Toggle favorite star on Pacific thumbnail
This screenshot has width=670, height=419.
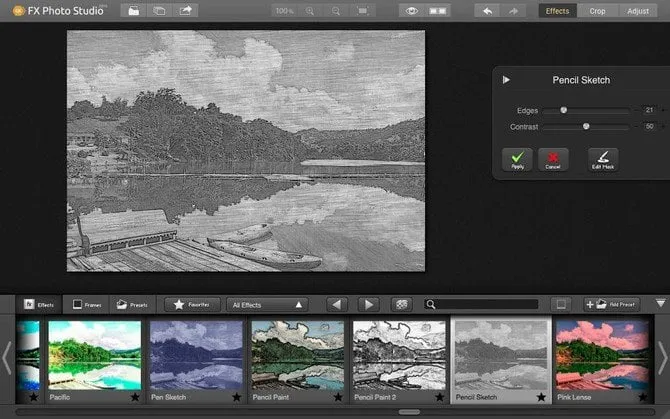(x=135, y=397)
